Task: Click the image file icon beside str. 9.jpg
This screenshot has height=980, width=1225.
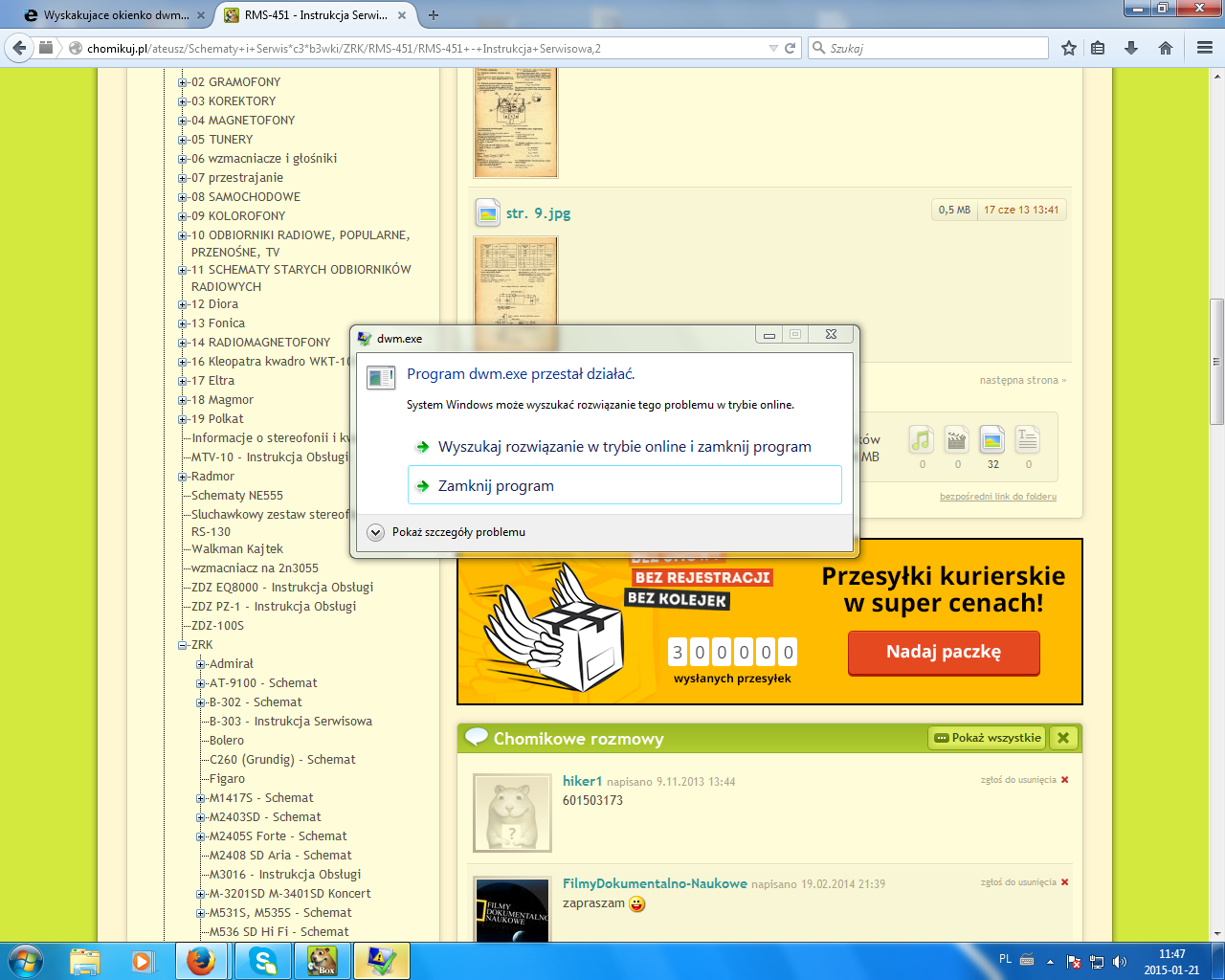Action: (x=488, y=212)
